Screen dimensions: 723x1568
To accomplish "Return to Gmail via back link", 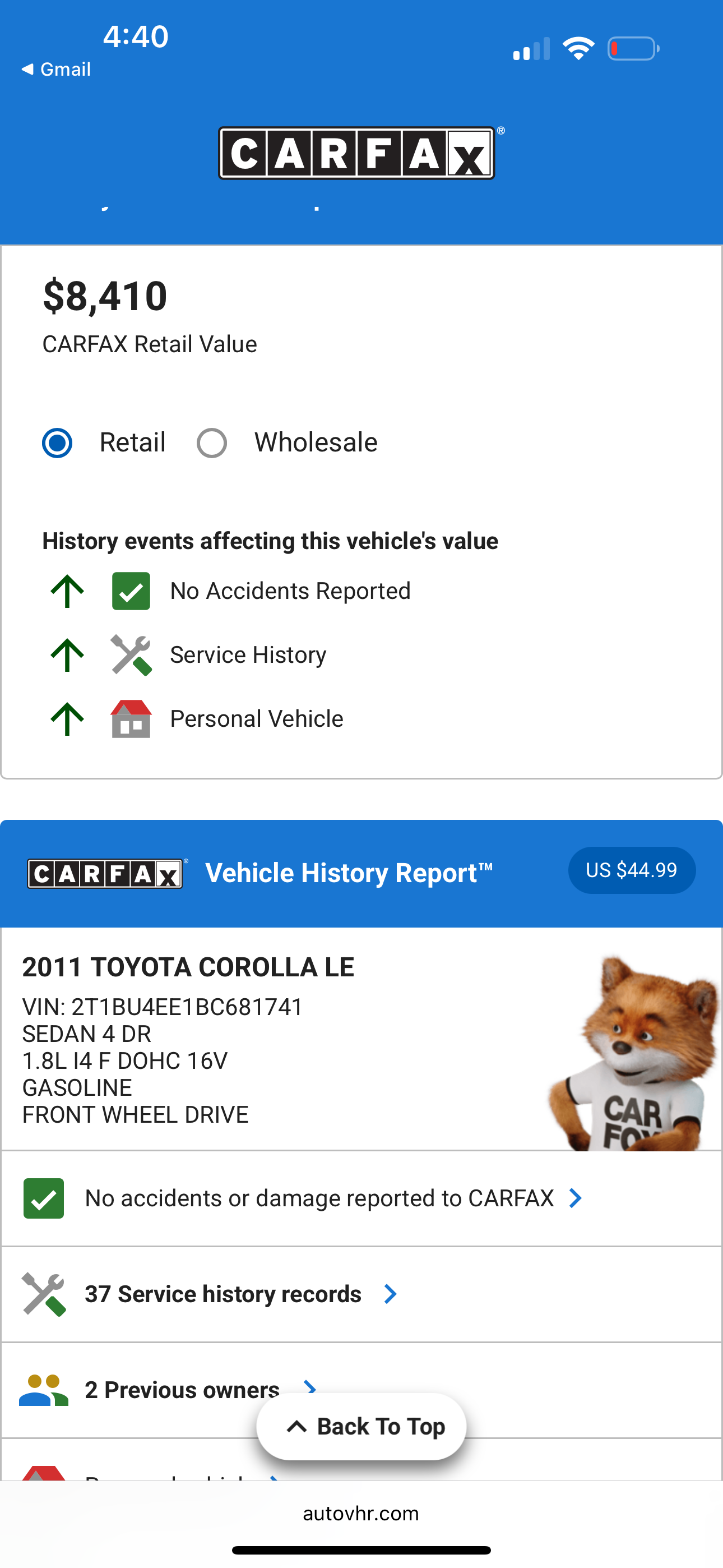I will pos(56,70).
